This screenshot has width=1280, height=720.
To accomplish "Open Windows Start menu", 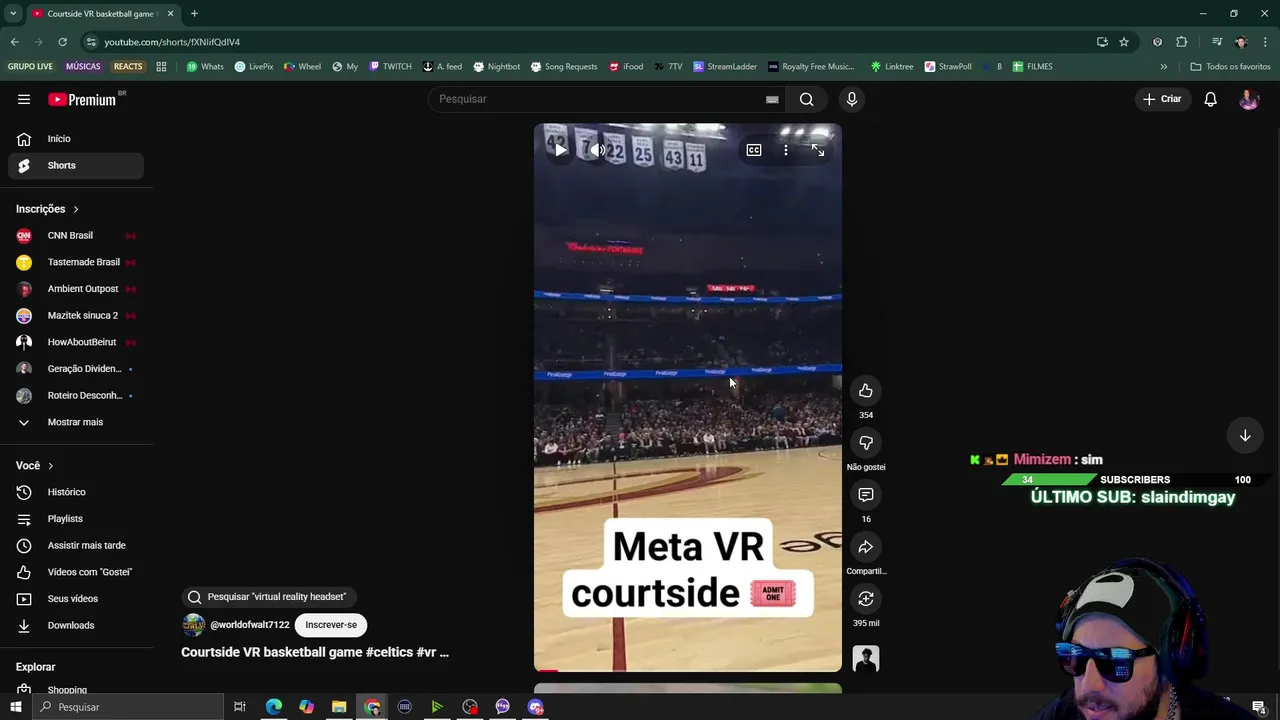I will click(15, 707).
